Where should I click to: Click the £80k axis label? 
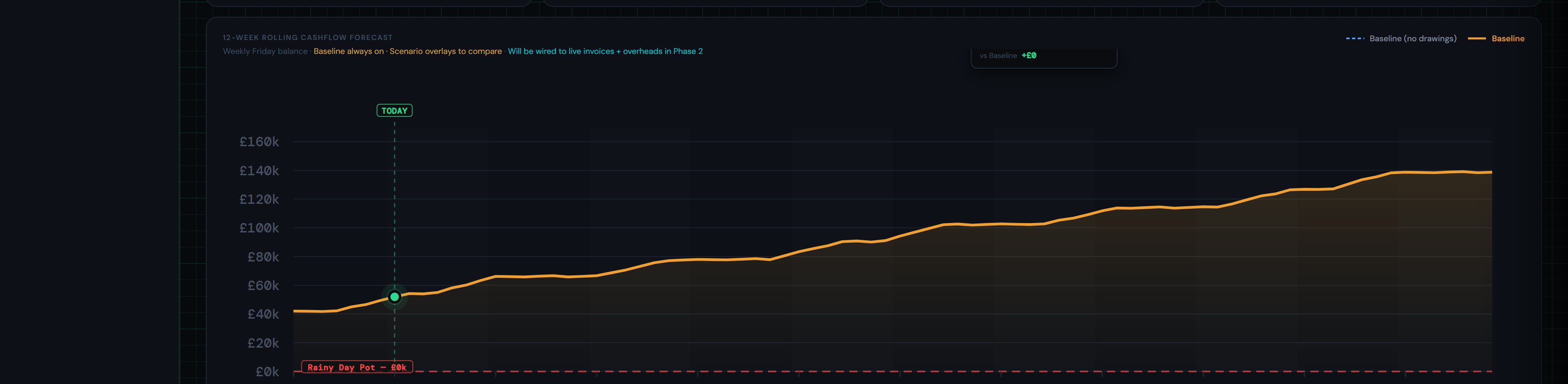coord(263,257)
